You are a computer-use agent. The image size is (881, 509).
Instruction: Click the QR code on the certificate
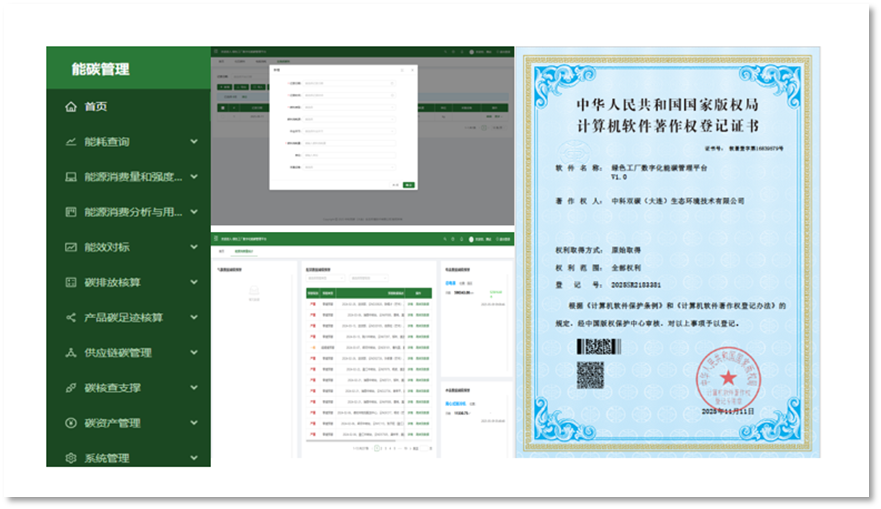(x=590, y=375)
